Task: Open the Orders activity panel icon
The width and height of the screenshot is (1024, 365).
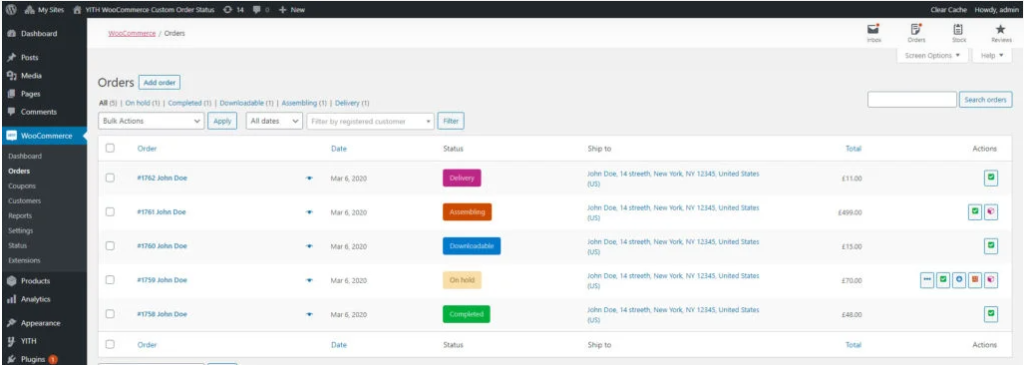Action: click(916, 33)
